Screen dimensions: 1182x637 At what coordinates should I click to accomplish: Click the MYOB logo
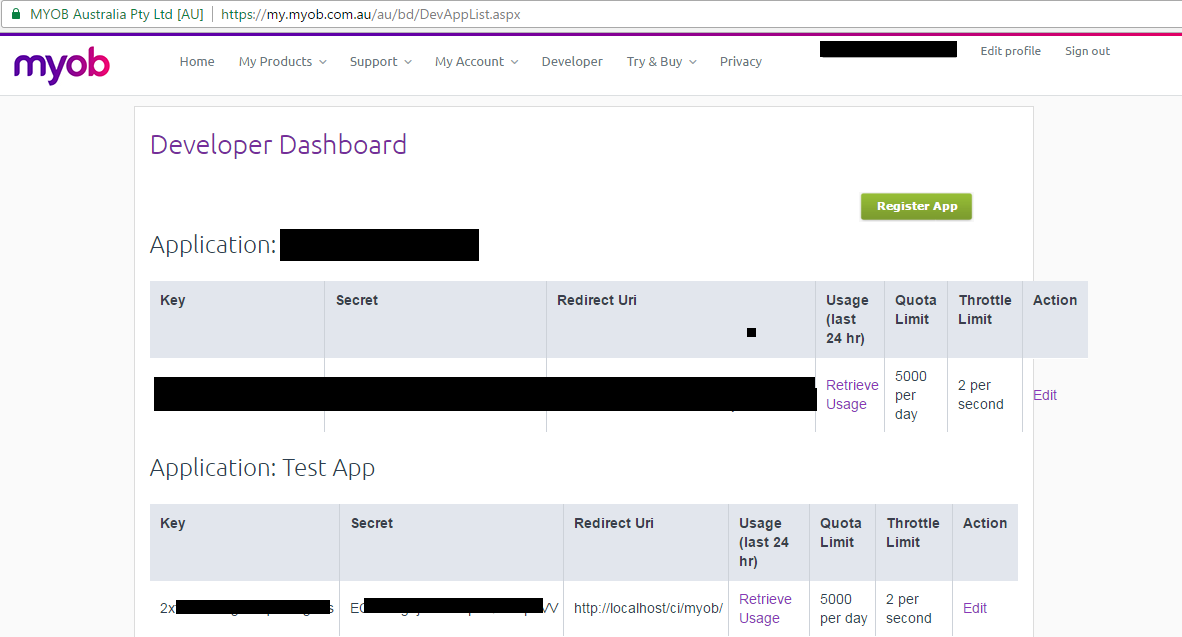pos(60,65)
